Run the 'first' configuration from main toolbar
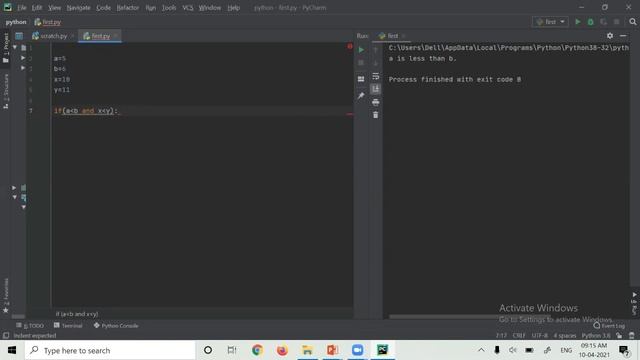The image size is (640, 360). coord(578,22)
